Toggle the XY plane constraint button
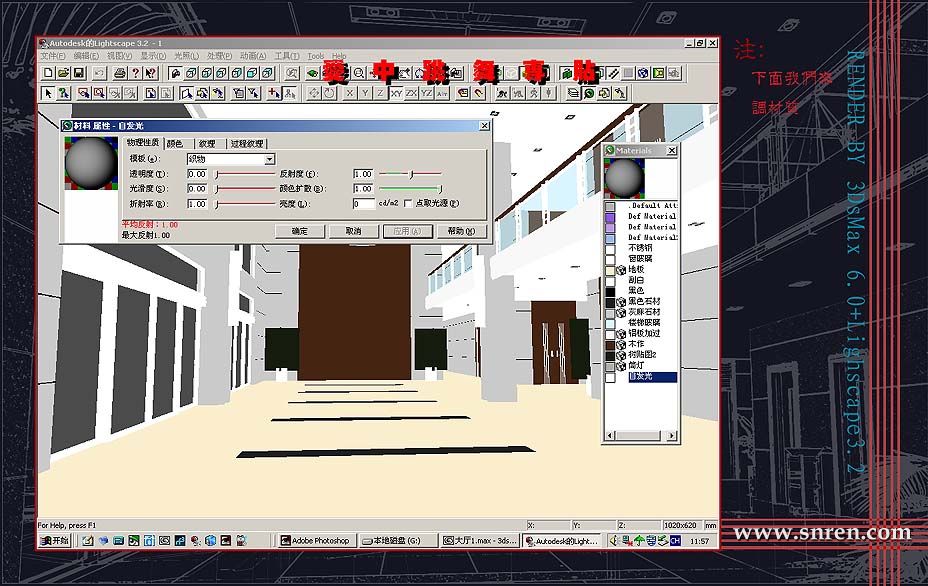 coord(396,93)
